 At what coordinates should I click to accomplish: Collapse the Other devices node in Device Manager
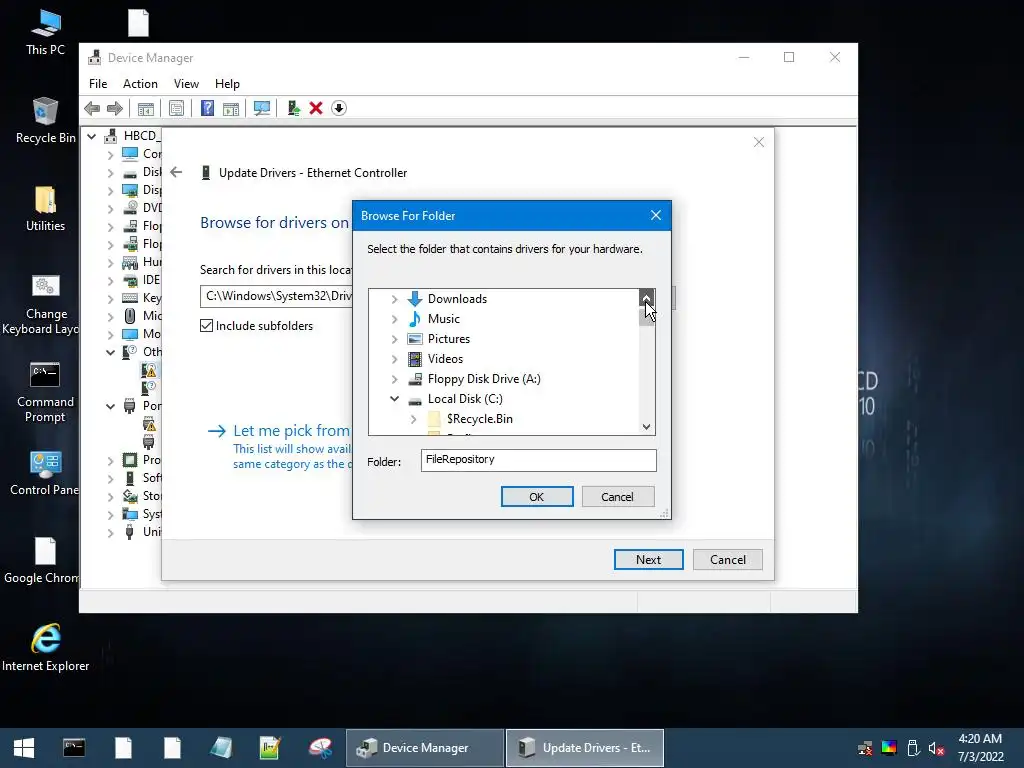(x=110, y=352)
